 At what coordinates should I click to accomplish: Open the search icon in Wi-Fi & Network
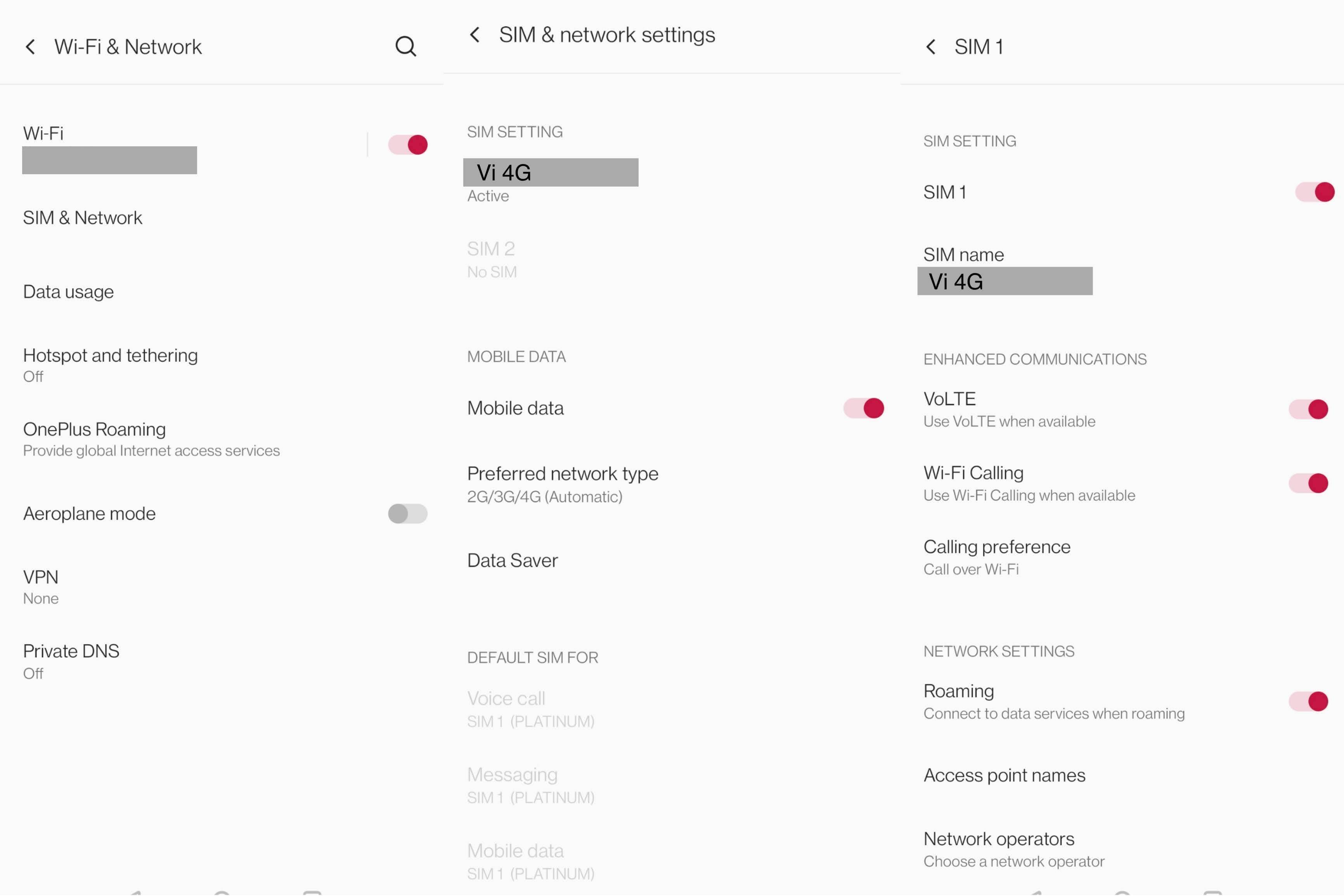(405, 46)
